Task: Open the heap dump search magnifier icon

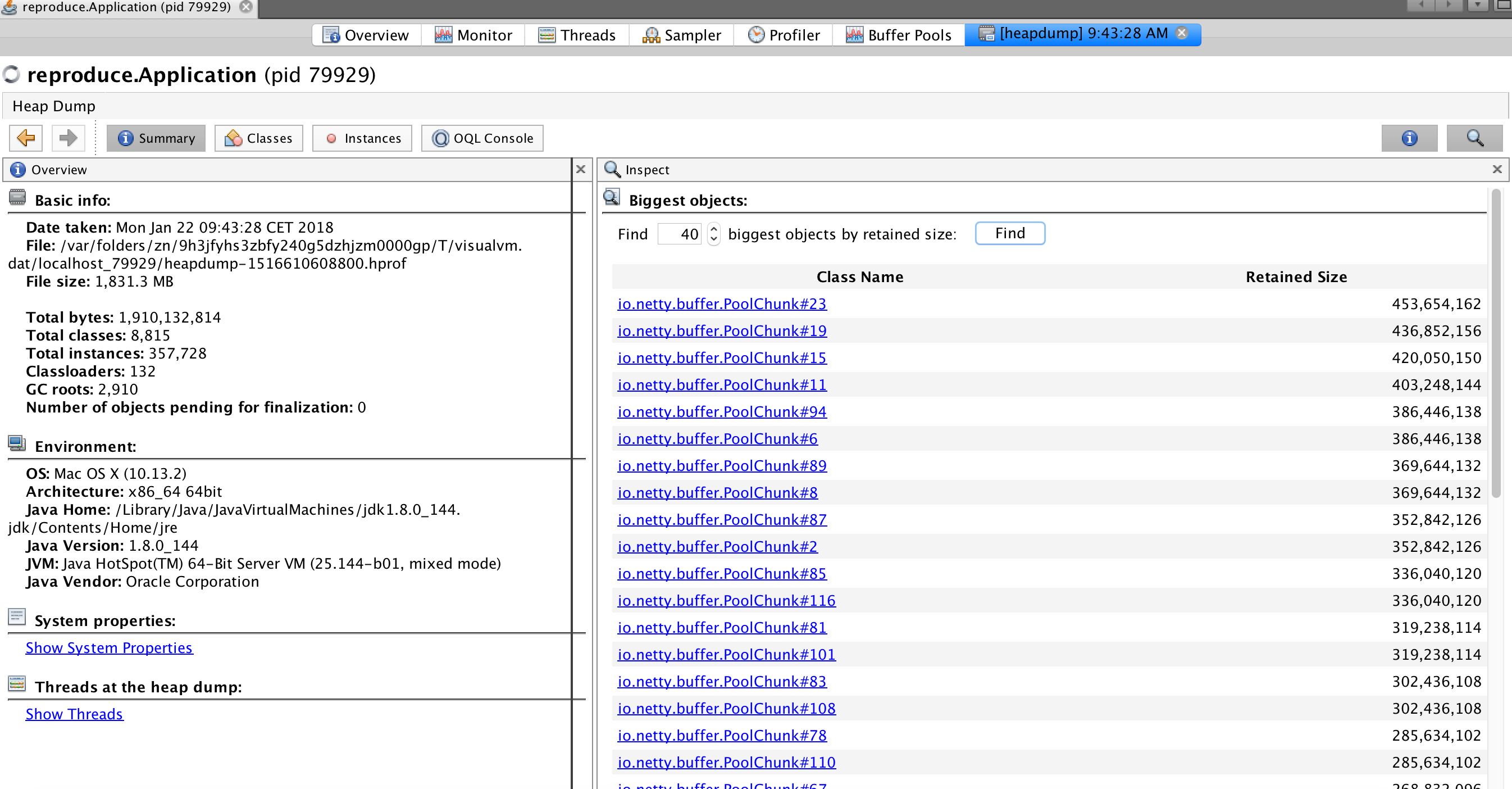Action: (x=1474, y=138)
